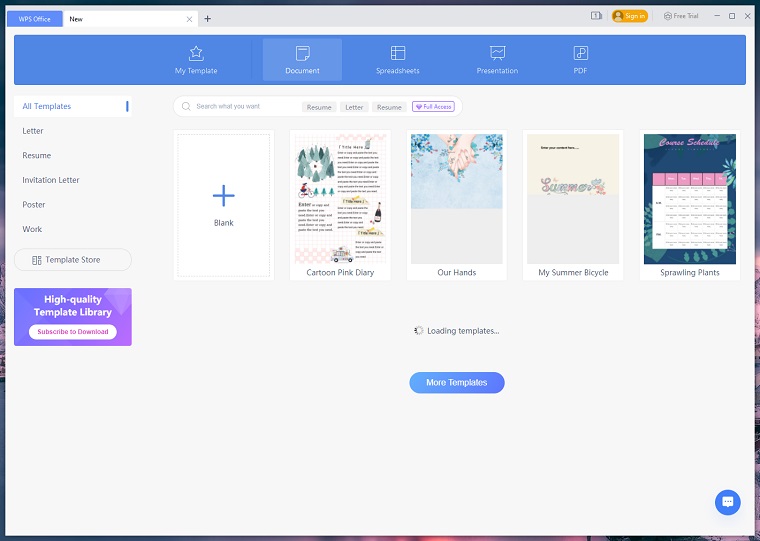The image size is (760, 541).
Task: Click the Loading templates text
Action: point(463,331)
